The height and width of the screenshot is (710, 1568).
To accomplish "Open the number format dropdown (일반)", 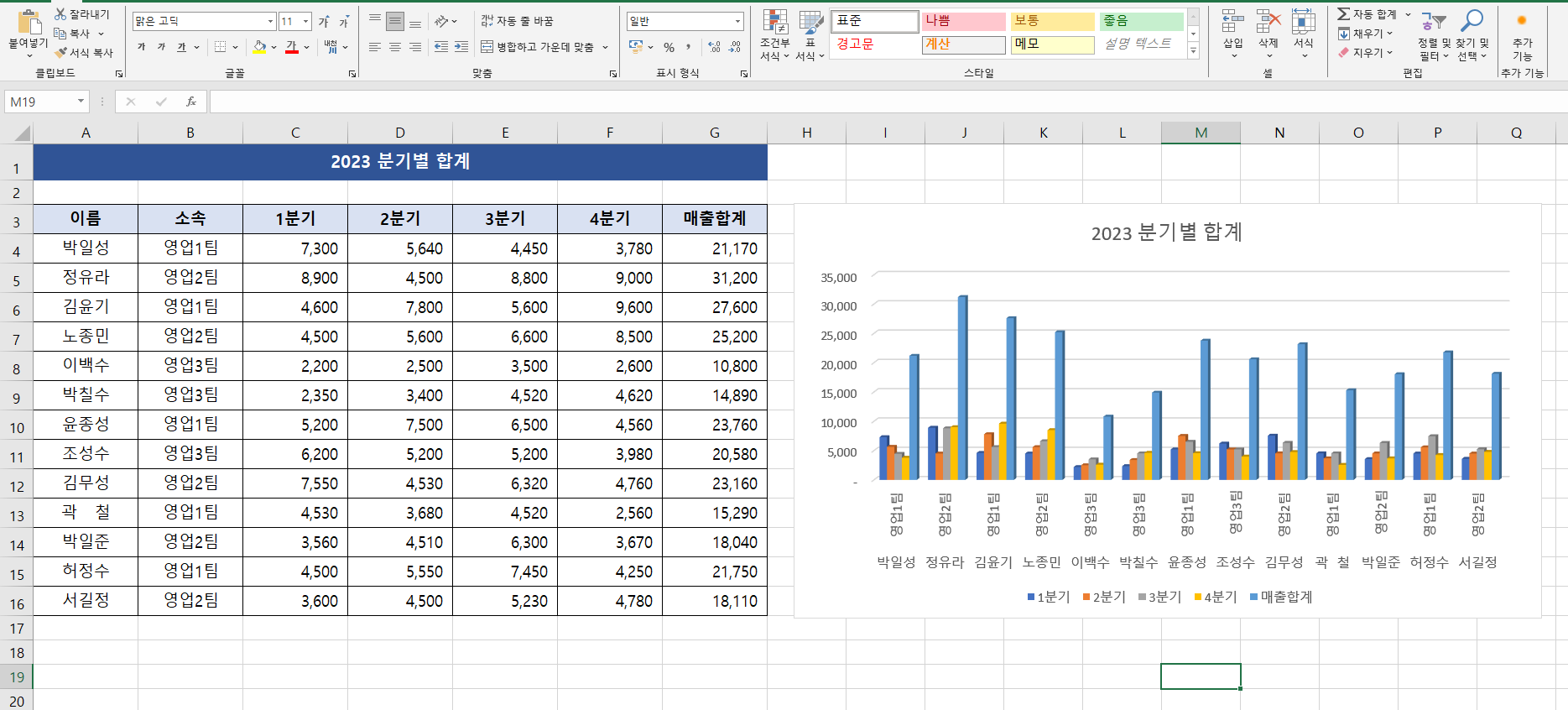I will coord(737,21).
